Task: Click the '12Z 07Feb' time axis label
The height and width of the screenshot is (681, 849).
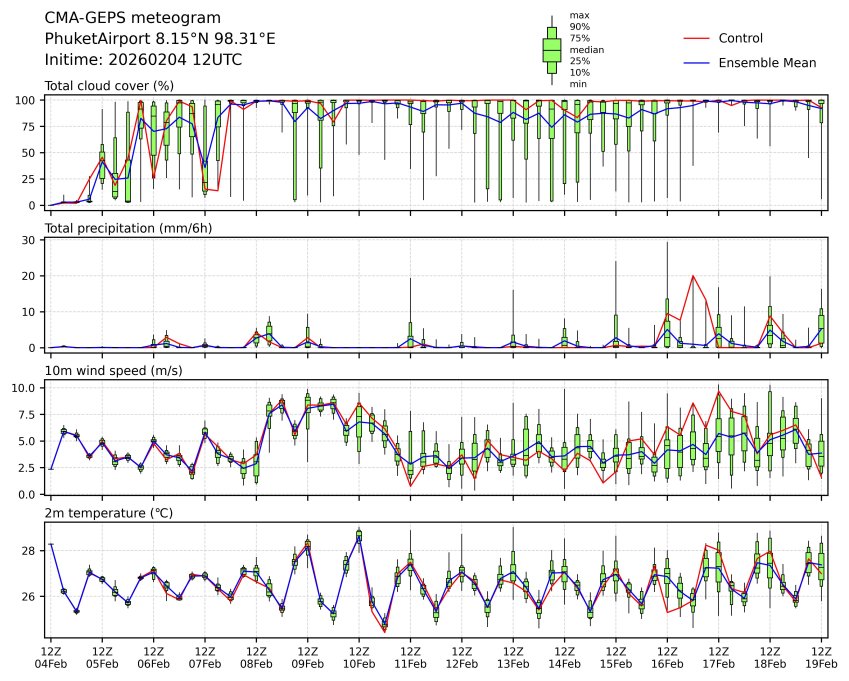Action: [205, 658]
